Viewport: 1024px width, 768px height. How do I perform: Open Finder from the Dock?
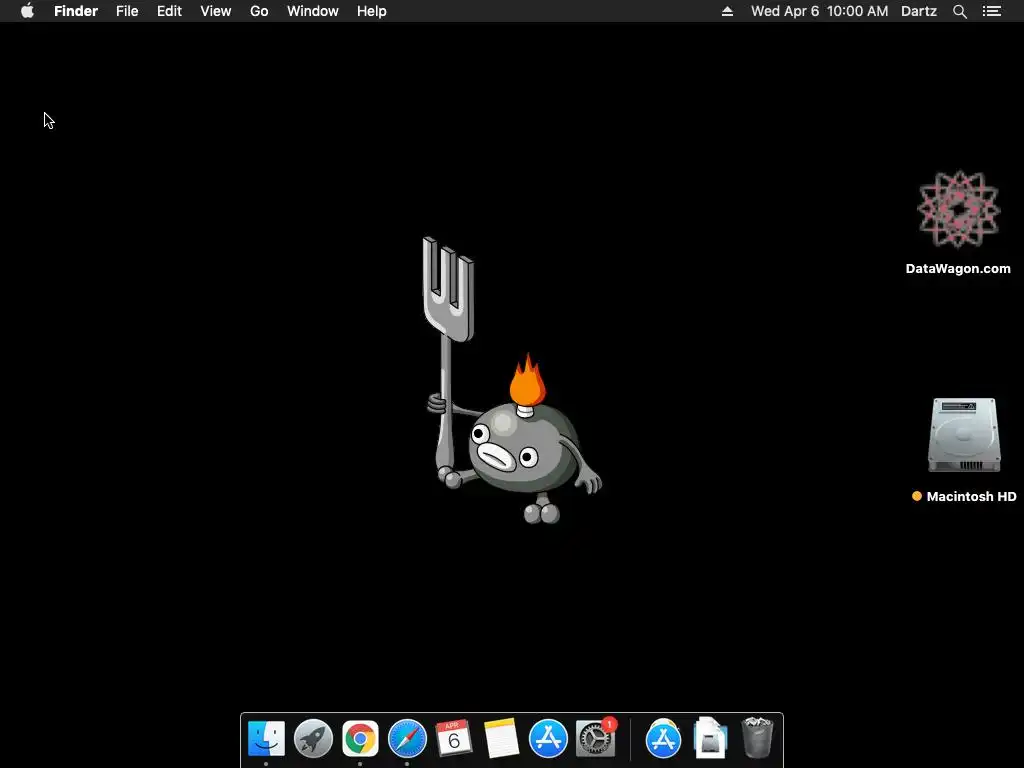pyautogui.click(x=266, y=739)
